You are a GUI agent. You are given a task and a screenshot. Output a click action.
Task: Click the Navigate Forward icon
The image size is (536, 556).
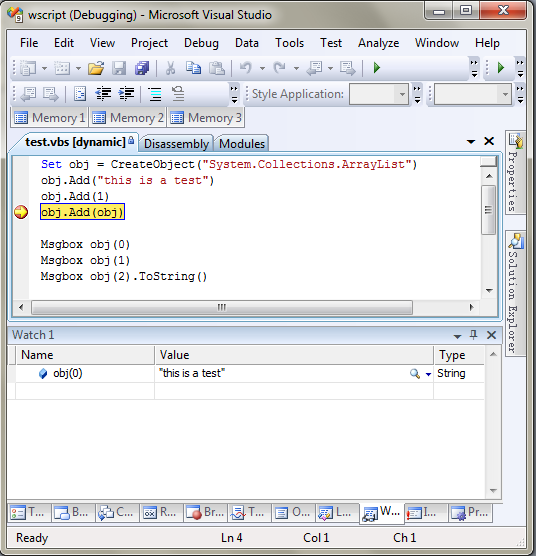click(347, 68)
